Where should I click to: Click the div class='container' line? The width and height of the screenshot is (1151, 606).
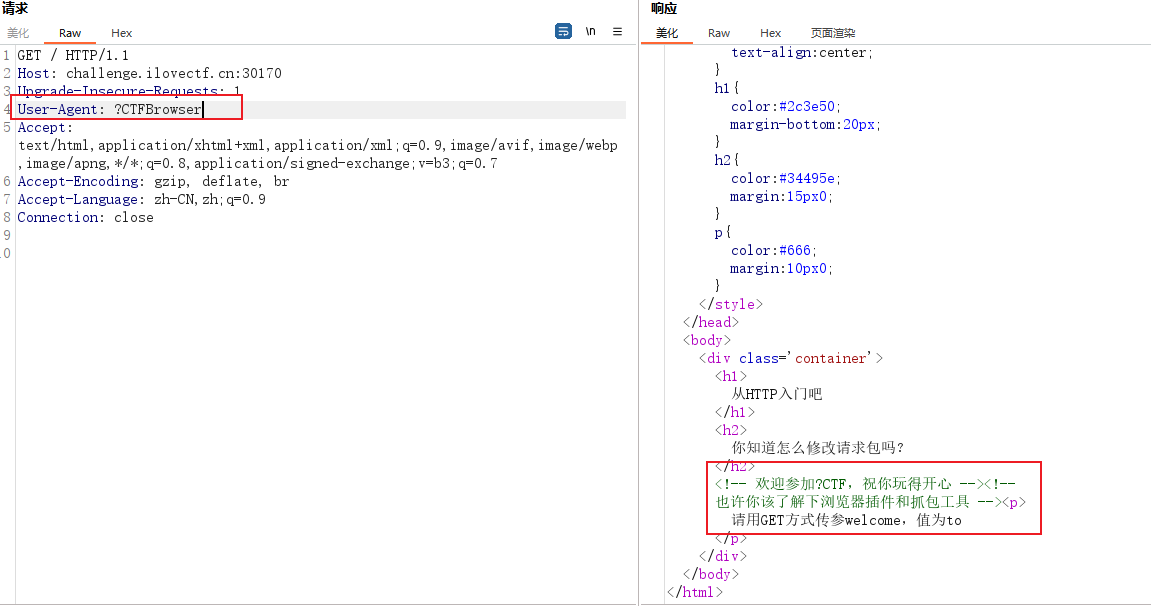791,358
